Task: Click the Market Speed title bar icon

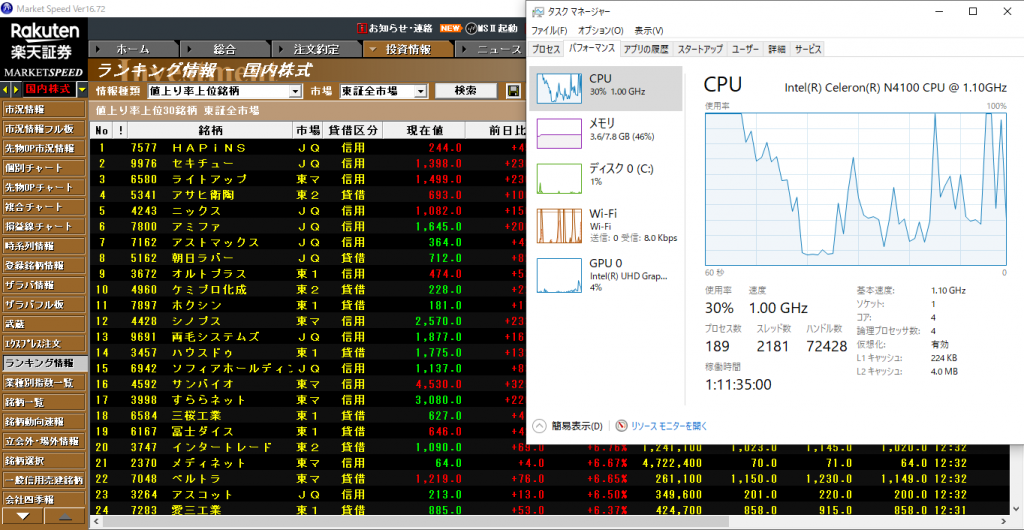Action: 7,7
